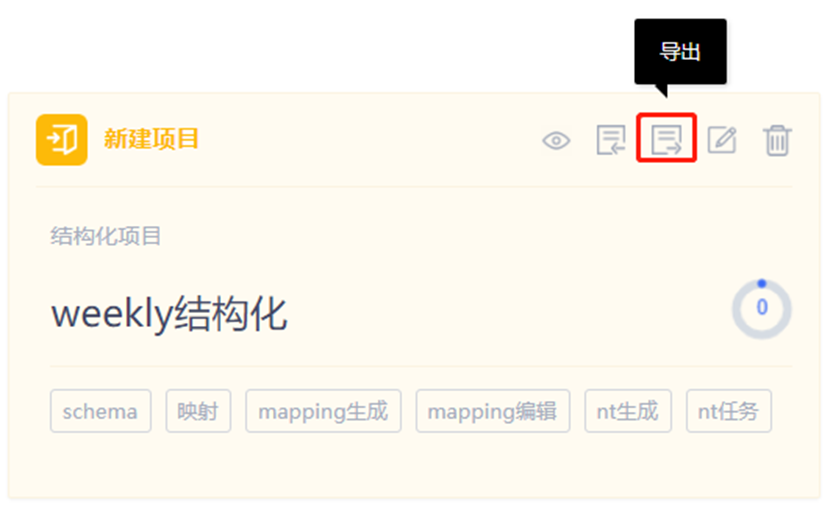The height and width of the screenshot is (514, 833).
Task: Select the schema tag
Action: click(101, 411)
